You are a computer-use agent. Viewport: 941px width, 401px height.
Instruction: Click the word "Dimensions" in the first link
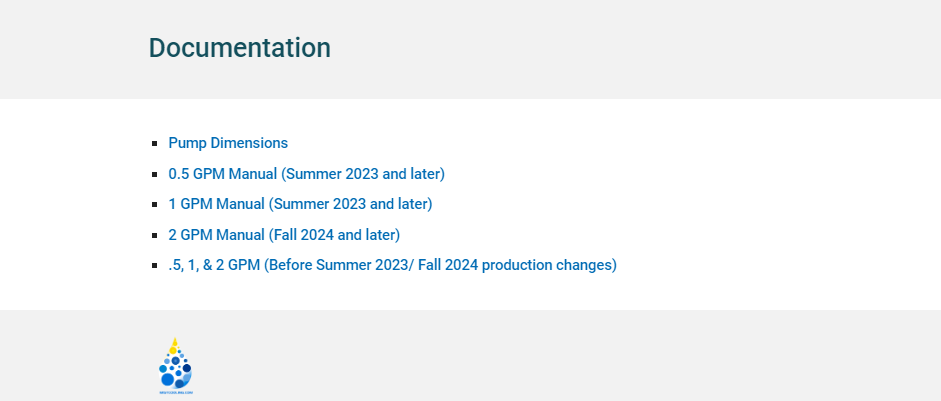click(x=253, y=143)
